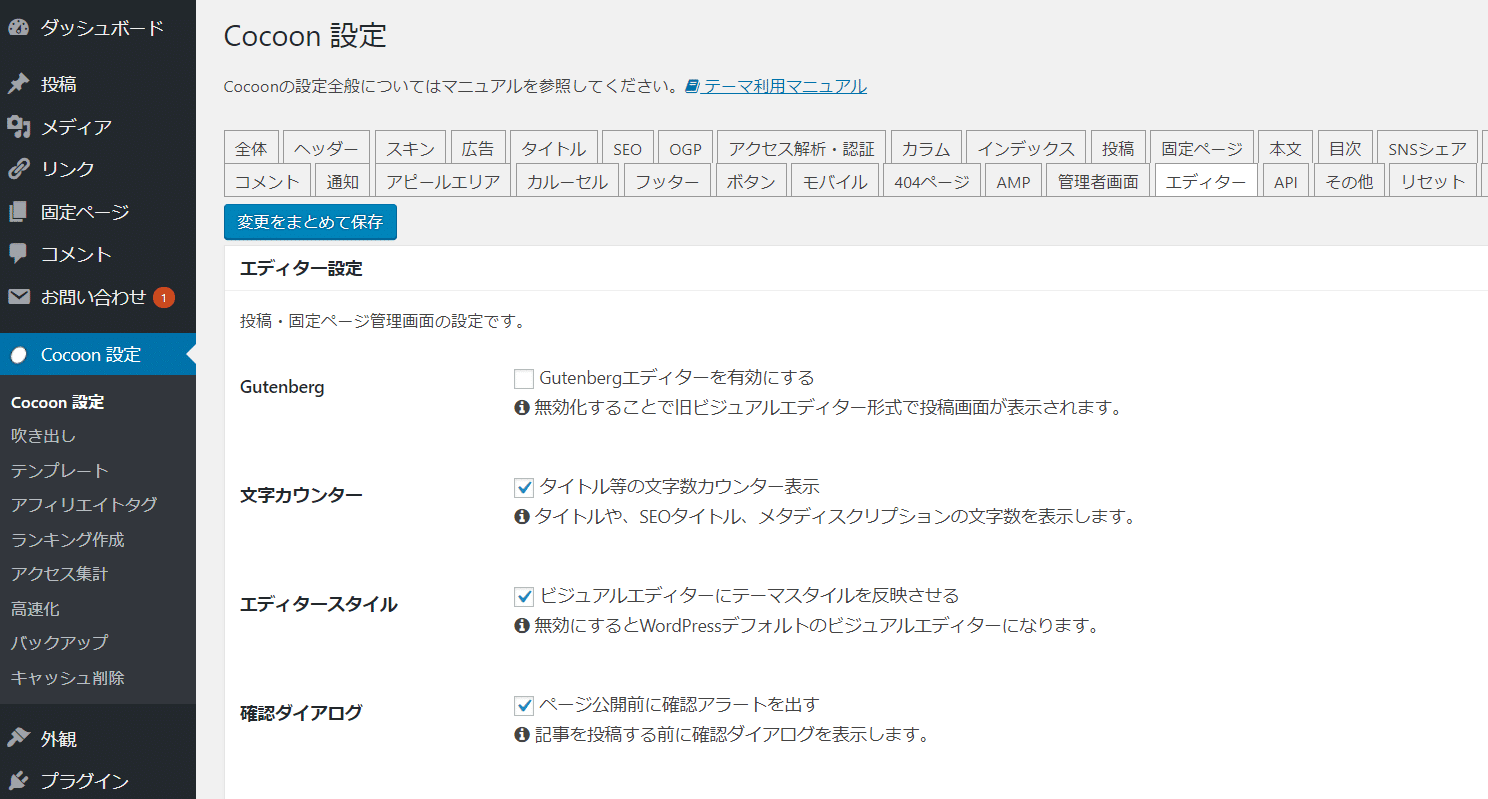
Task: Click the Dashboard gauge icon in sidebar
Action: [x=18, y=28]
